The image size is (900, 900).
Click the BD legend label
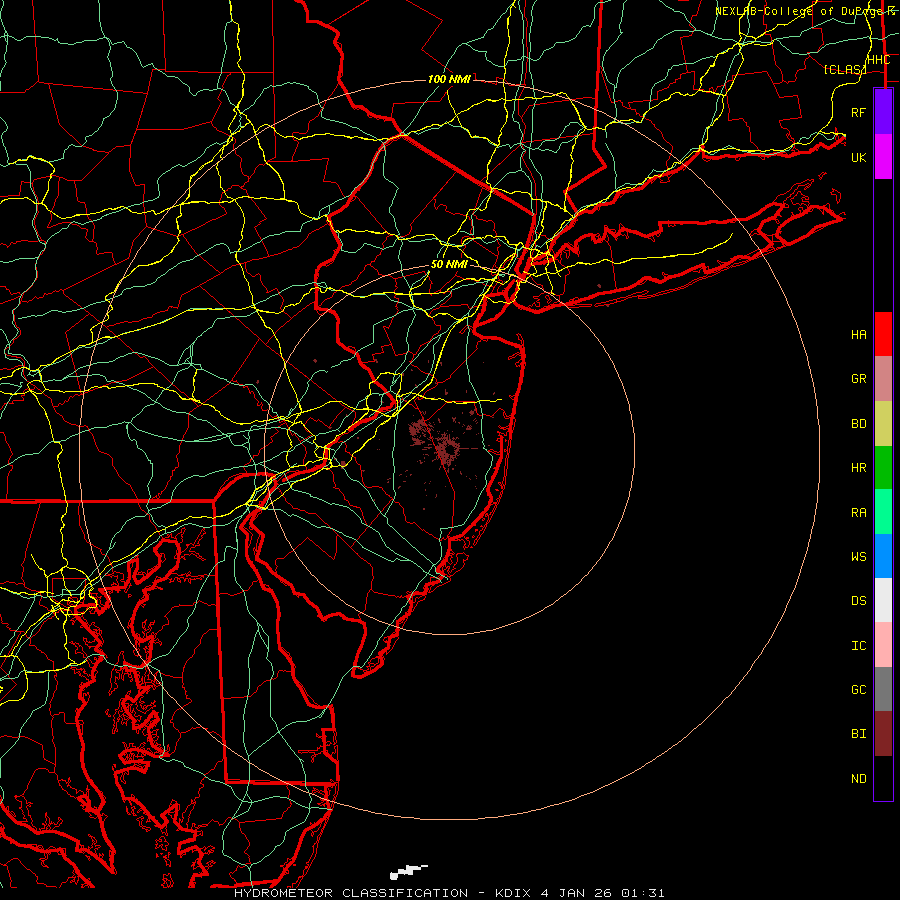(859, 424)
